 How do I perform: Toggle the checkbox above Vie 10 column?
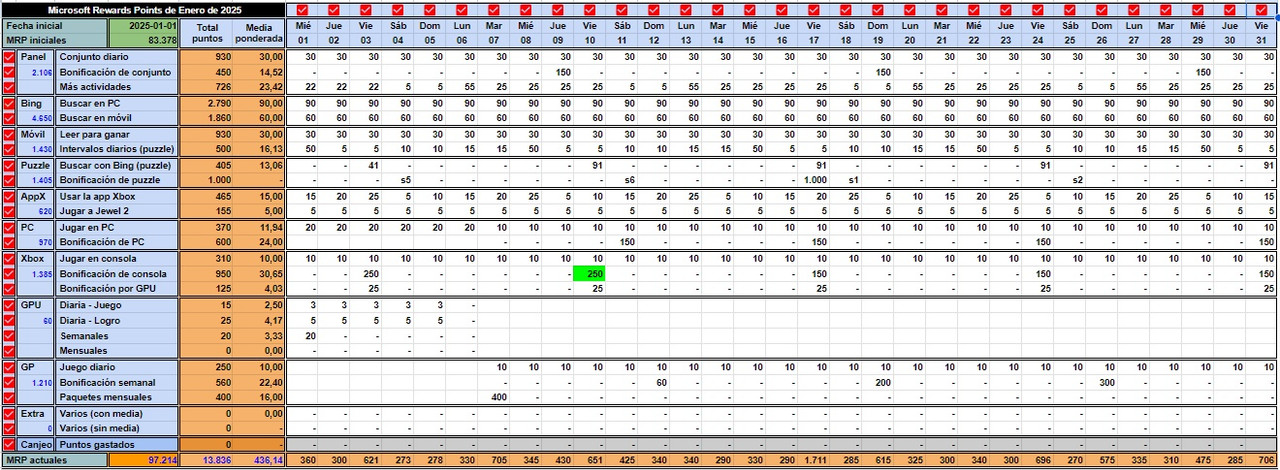click(x=589, y=10)
